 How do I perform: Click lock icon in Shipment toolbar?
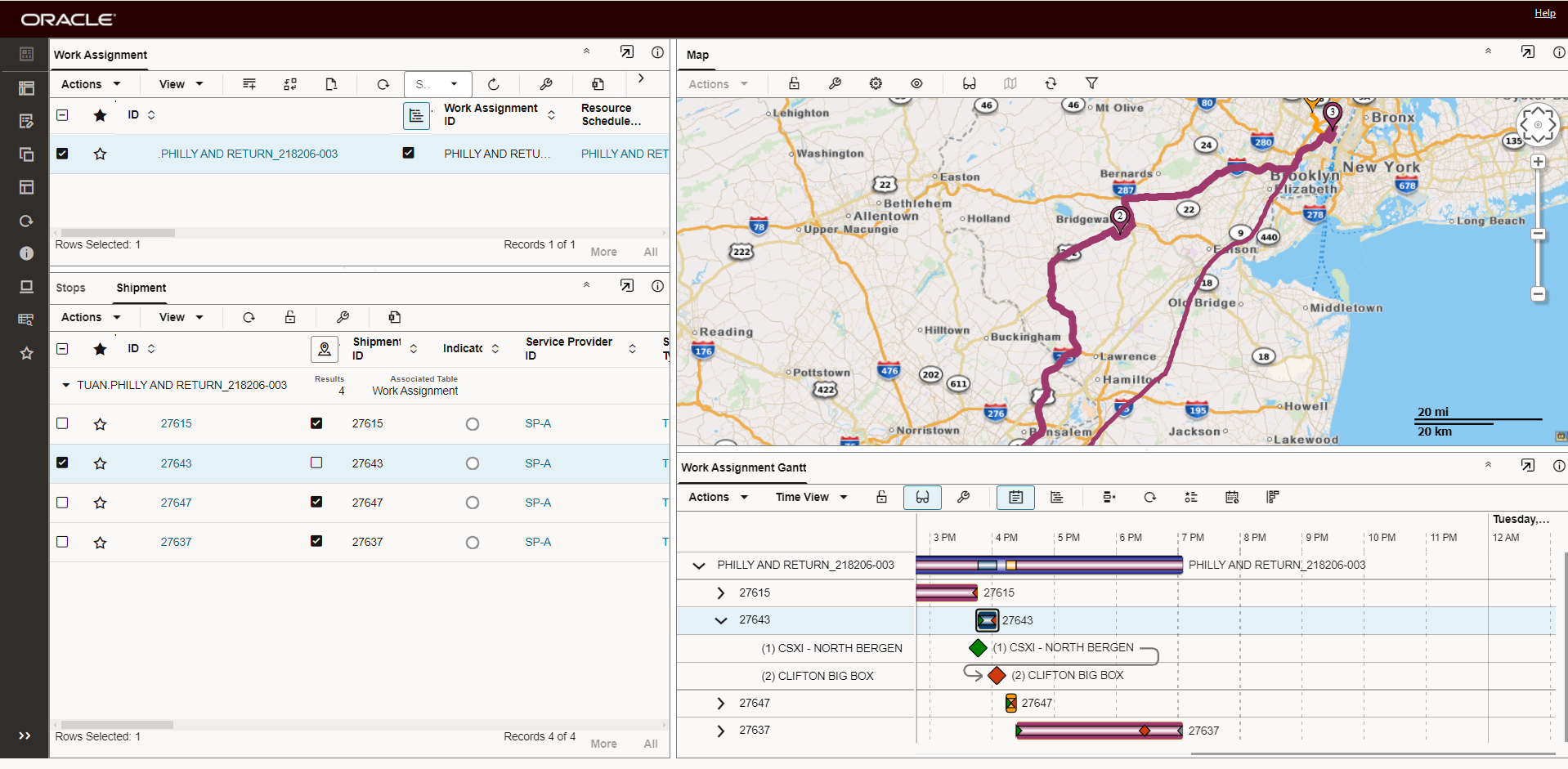290,317
